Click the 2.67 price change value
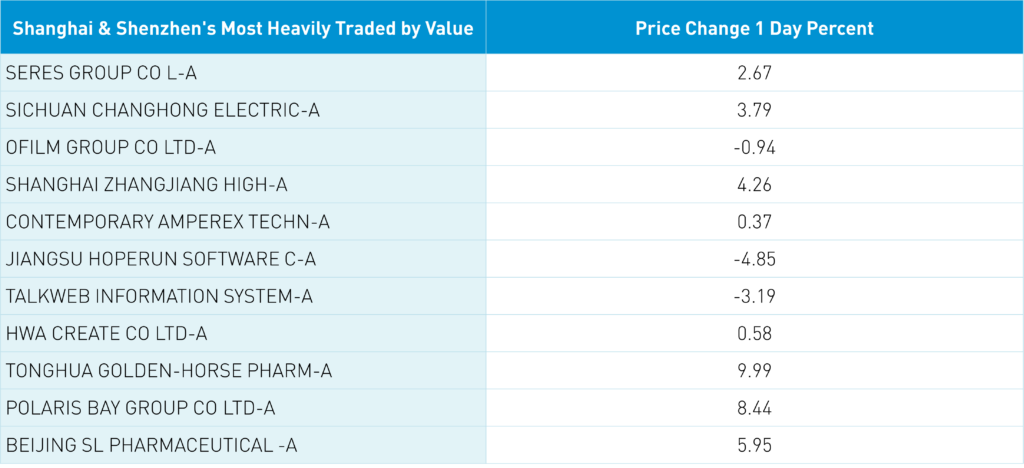 click(754, 73)
